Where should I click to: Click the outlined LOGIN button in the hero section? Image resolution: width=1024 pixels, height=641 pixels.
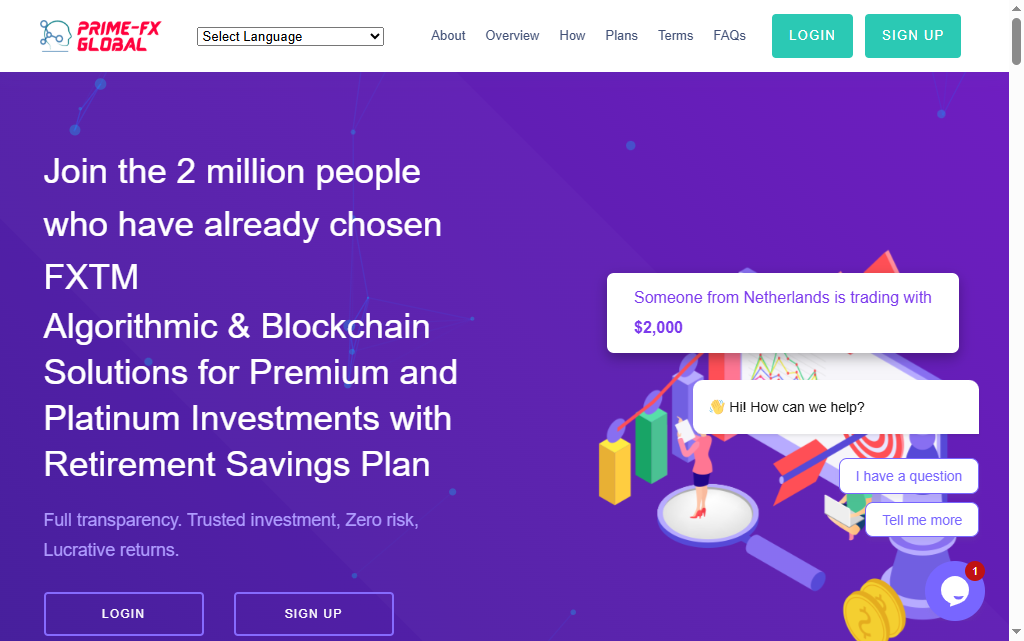pos(124,614)
